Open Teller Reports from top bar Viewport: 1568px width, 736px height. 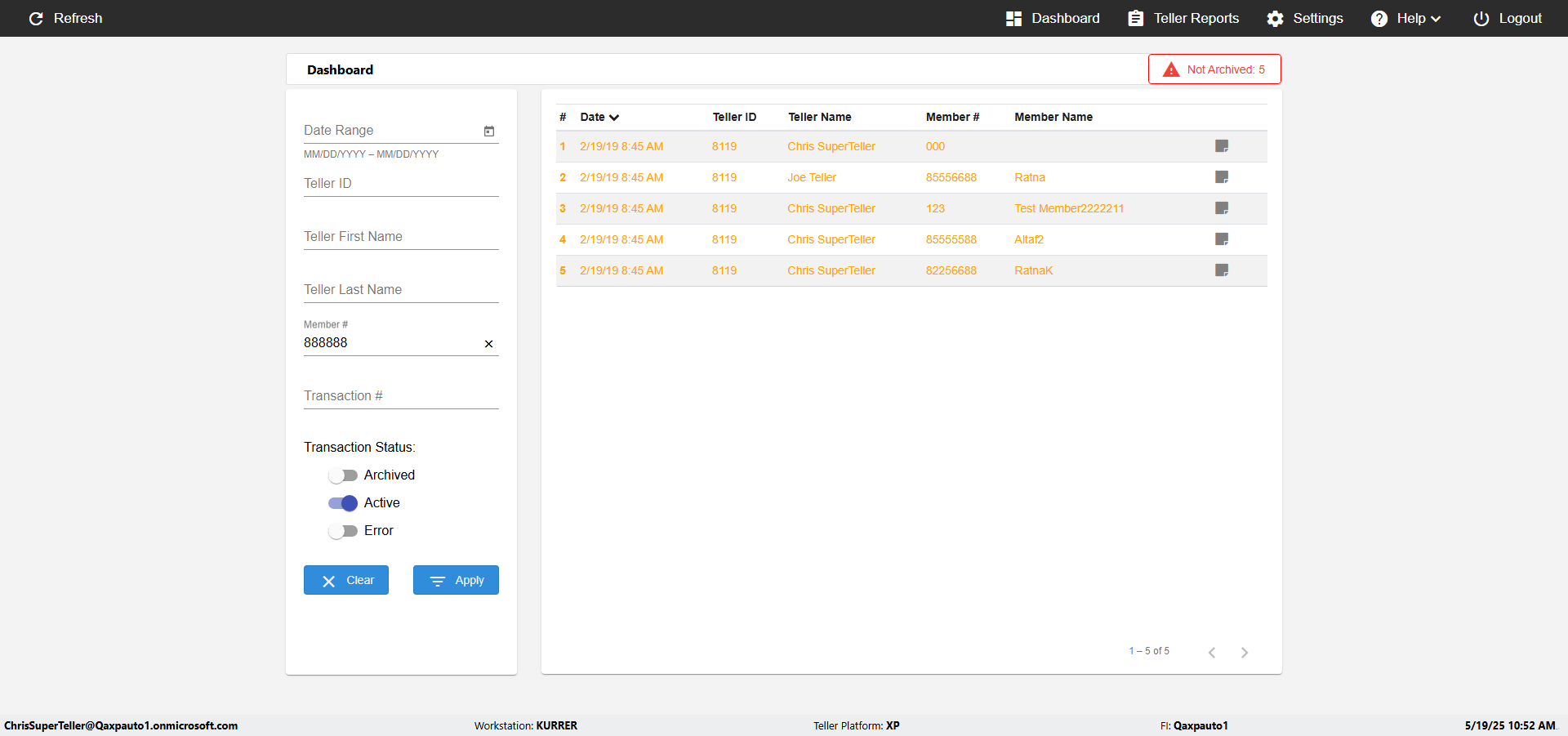tap(1183, 18)
